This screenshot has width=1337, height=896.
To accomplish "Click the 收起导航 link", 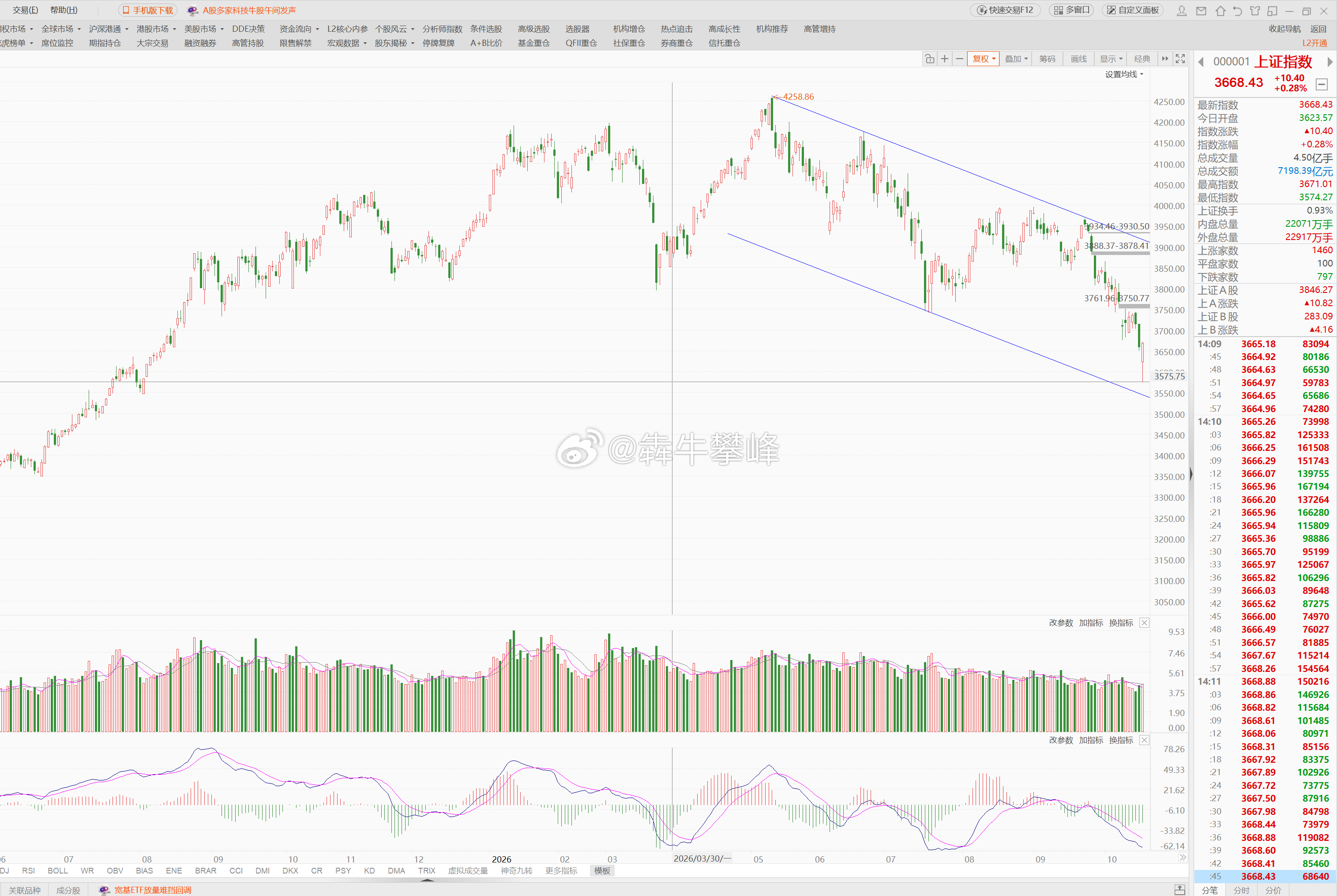I will [x=1284, y=29].
